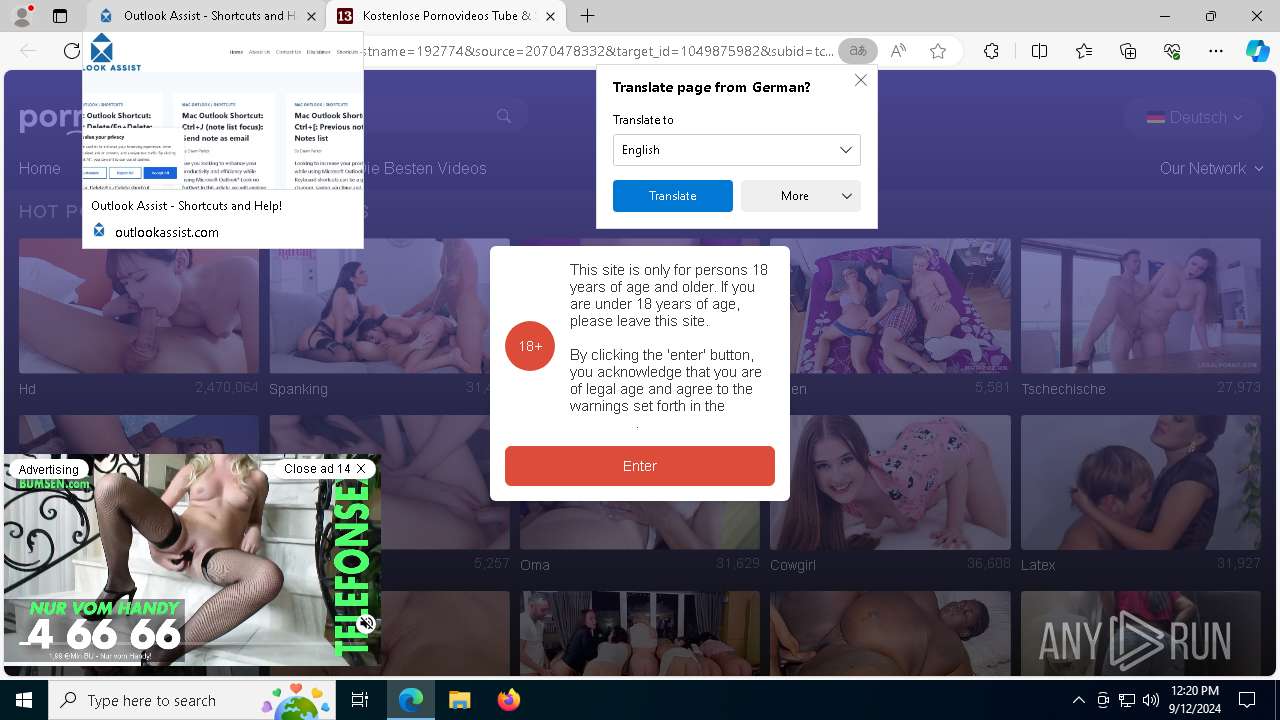
Task: Show hidden system tray icons
Action: click(1078, 700)
